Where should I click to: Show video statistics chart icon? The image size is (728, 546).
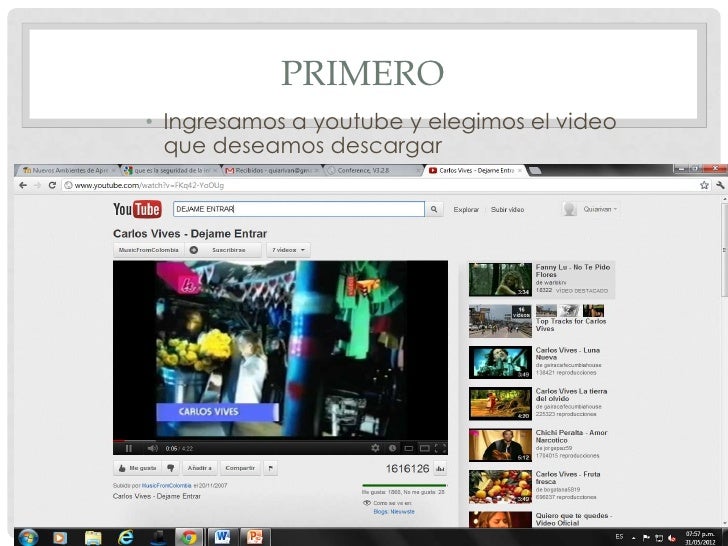click(x=440, y=469)
